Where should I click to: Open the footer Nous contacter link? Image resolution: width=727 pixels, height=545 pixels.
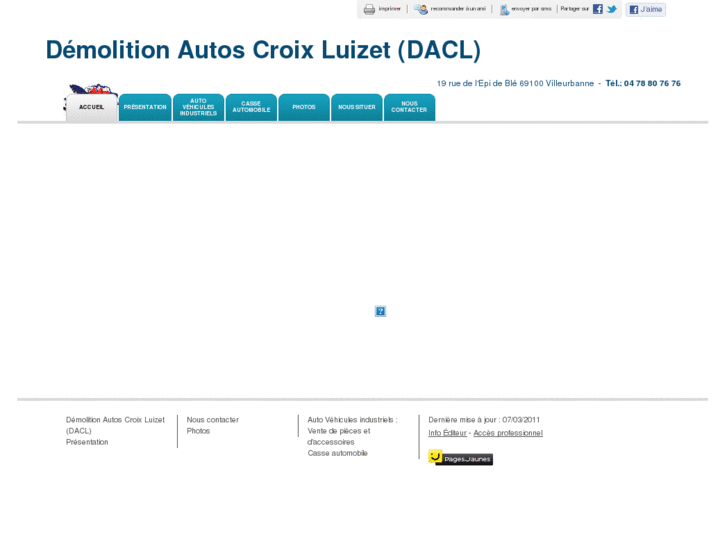tap(212, 420)
